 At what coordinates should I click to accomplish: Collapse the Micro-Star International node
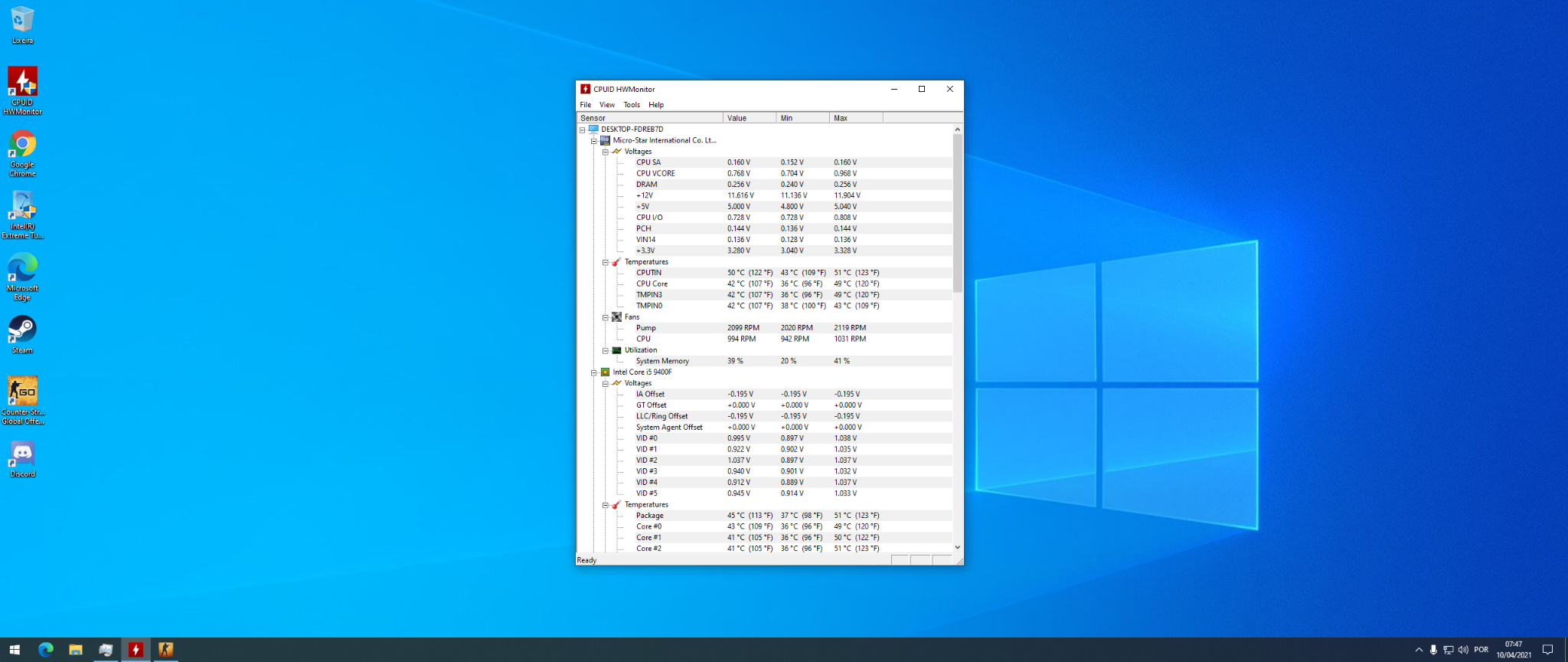593,140
